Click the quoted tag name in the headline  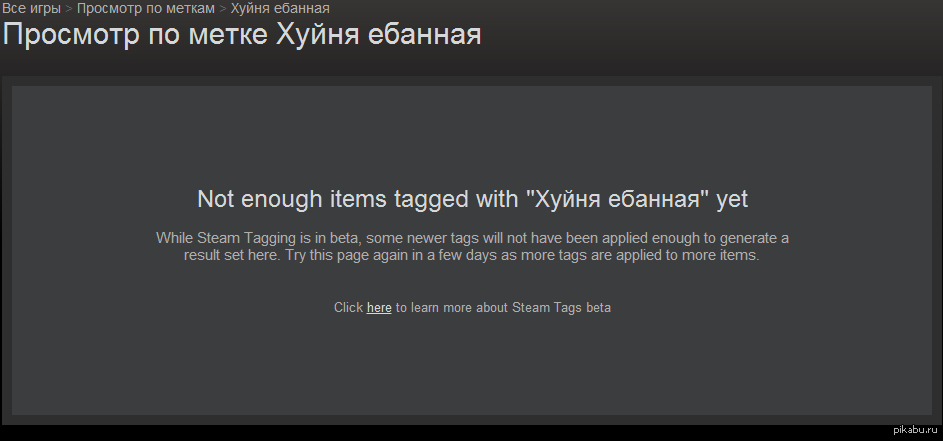pos(616,199)
